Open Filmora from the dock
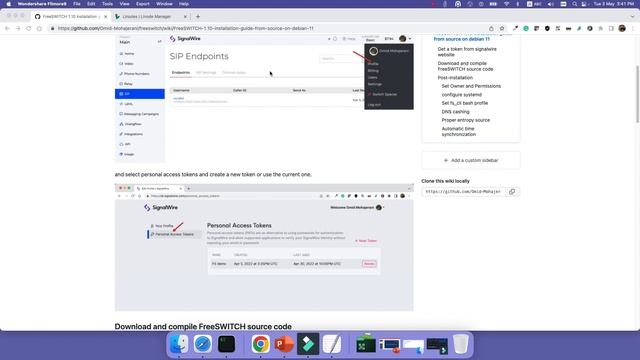This screenshot has width=640, height=360. pyautogui.click(x=308, y=344)
